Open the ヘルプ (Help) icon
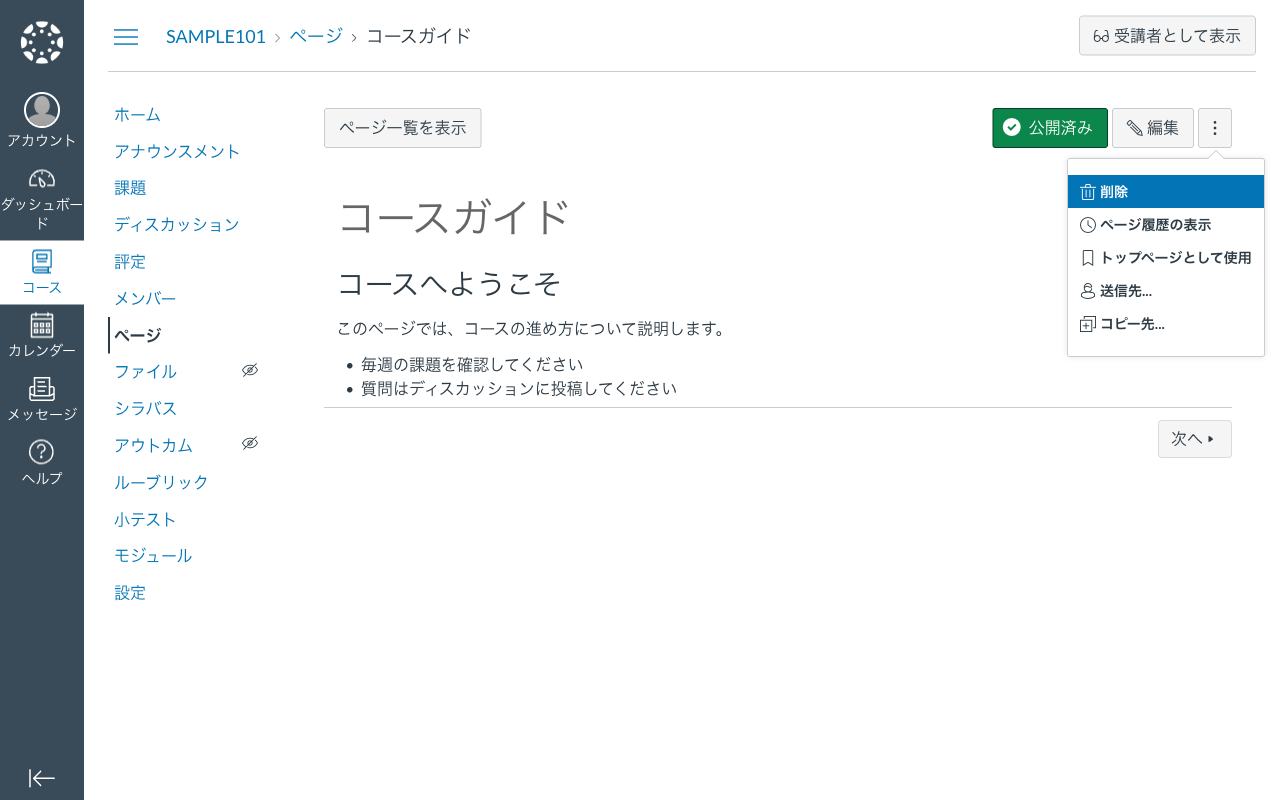Screen dimensions: 1280x800 (x=41, y=460)
